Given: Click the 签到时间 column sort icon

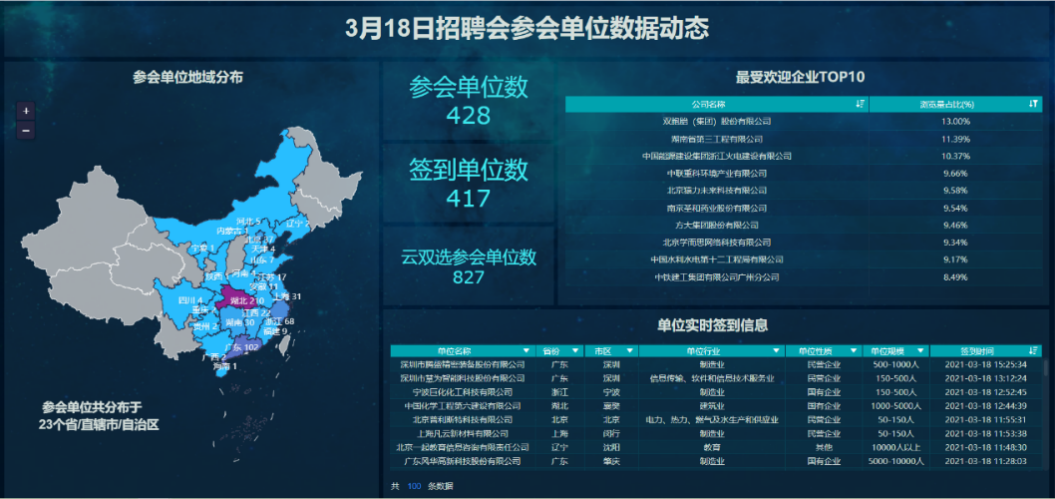Looking at the screenshot, I should tap(1033, 351).
